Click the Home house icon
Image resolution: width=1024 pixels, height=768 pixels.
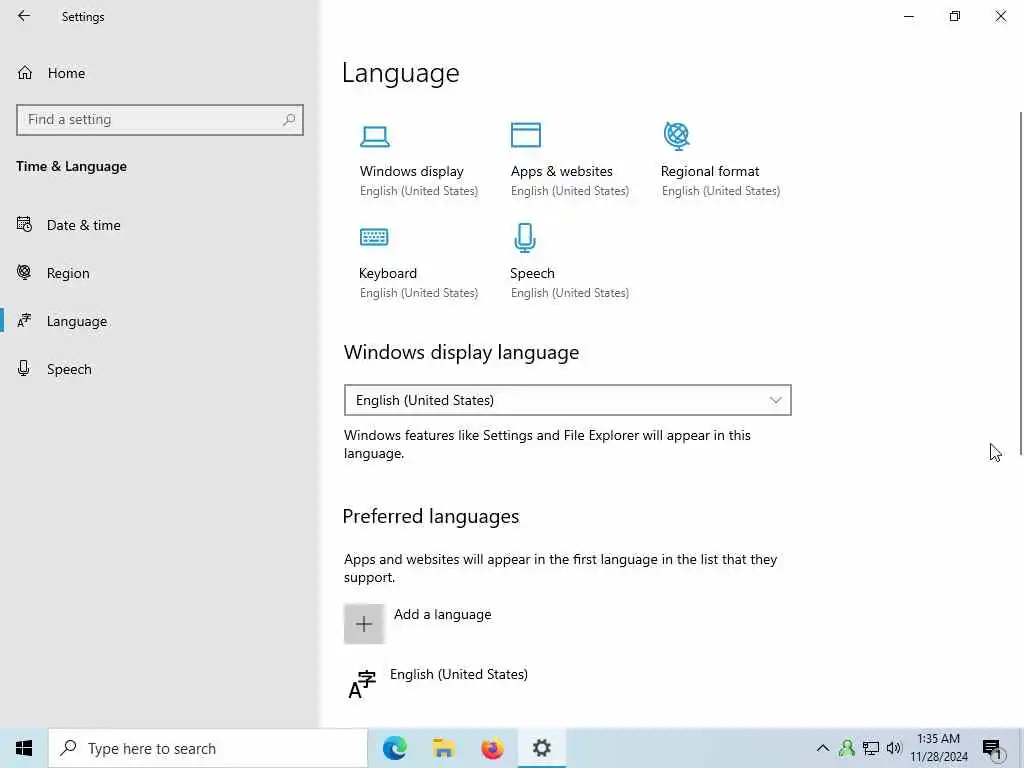click(25, 73)
